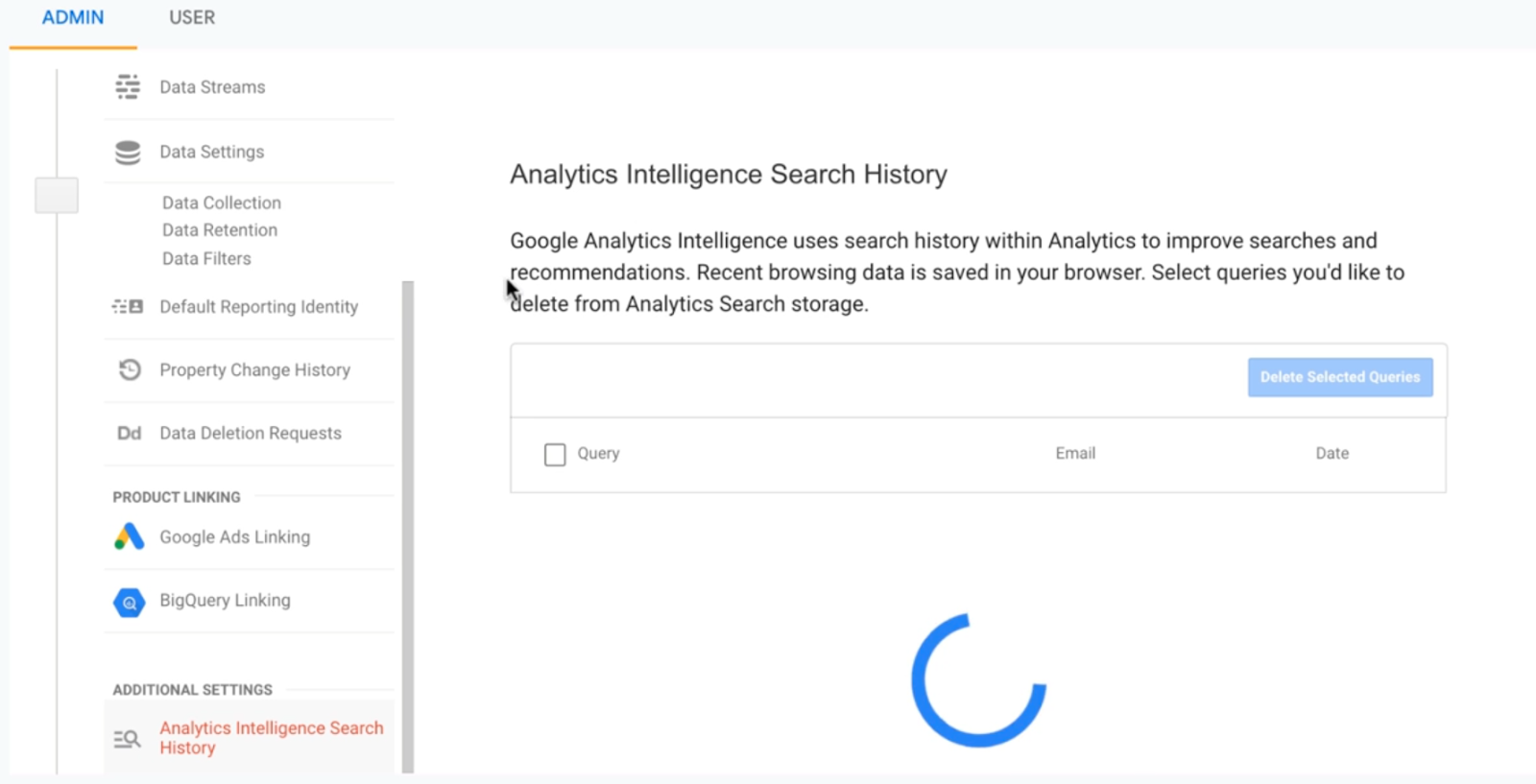1536x784 pixels.
Task: Click the Analytics Intelligence Search History icon
Action: 127,738
